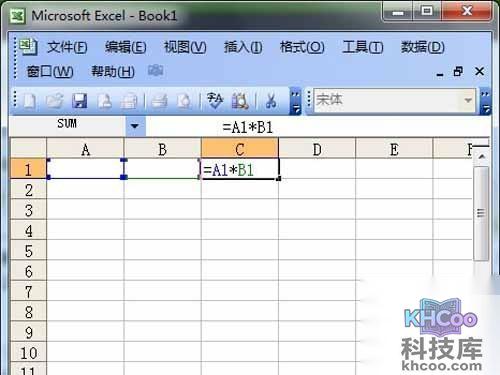Select column D header
This screenshot has width=500, height=375.
[x=317, y=149]
